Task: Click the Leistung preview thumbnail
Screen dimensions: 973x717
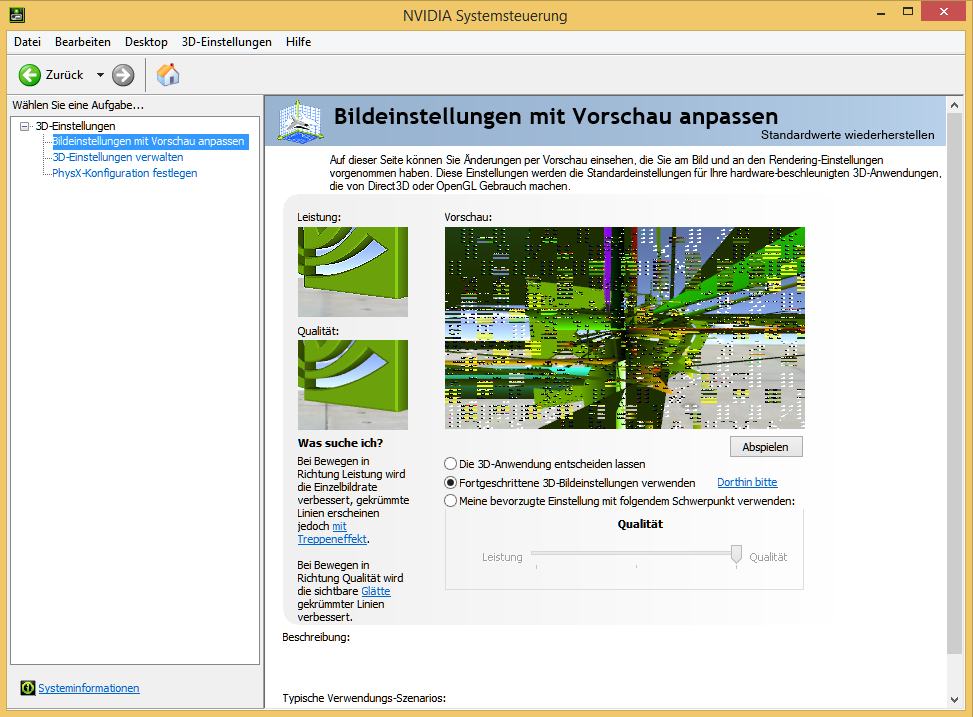Action: tap(352, 272)
